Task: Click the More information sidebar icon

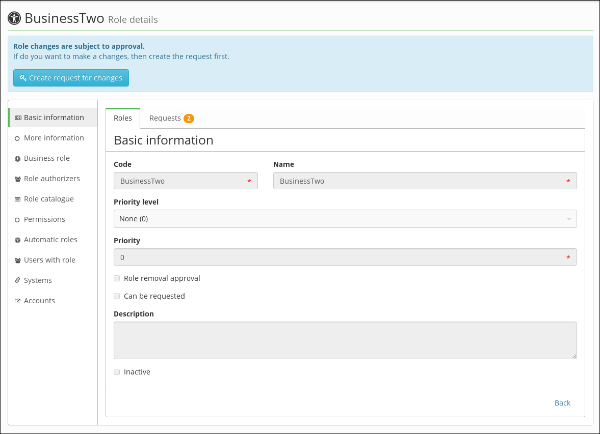Action: coord(17,139)
